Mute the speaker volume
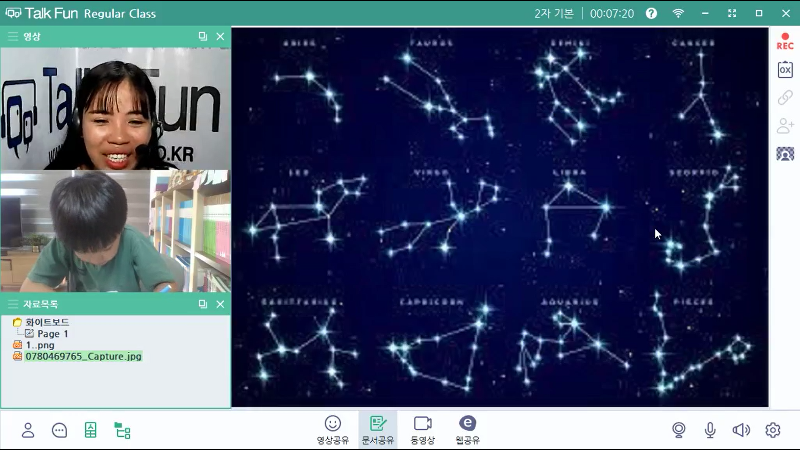This screenshot has height=450, width=800. click(741, 430)
